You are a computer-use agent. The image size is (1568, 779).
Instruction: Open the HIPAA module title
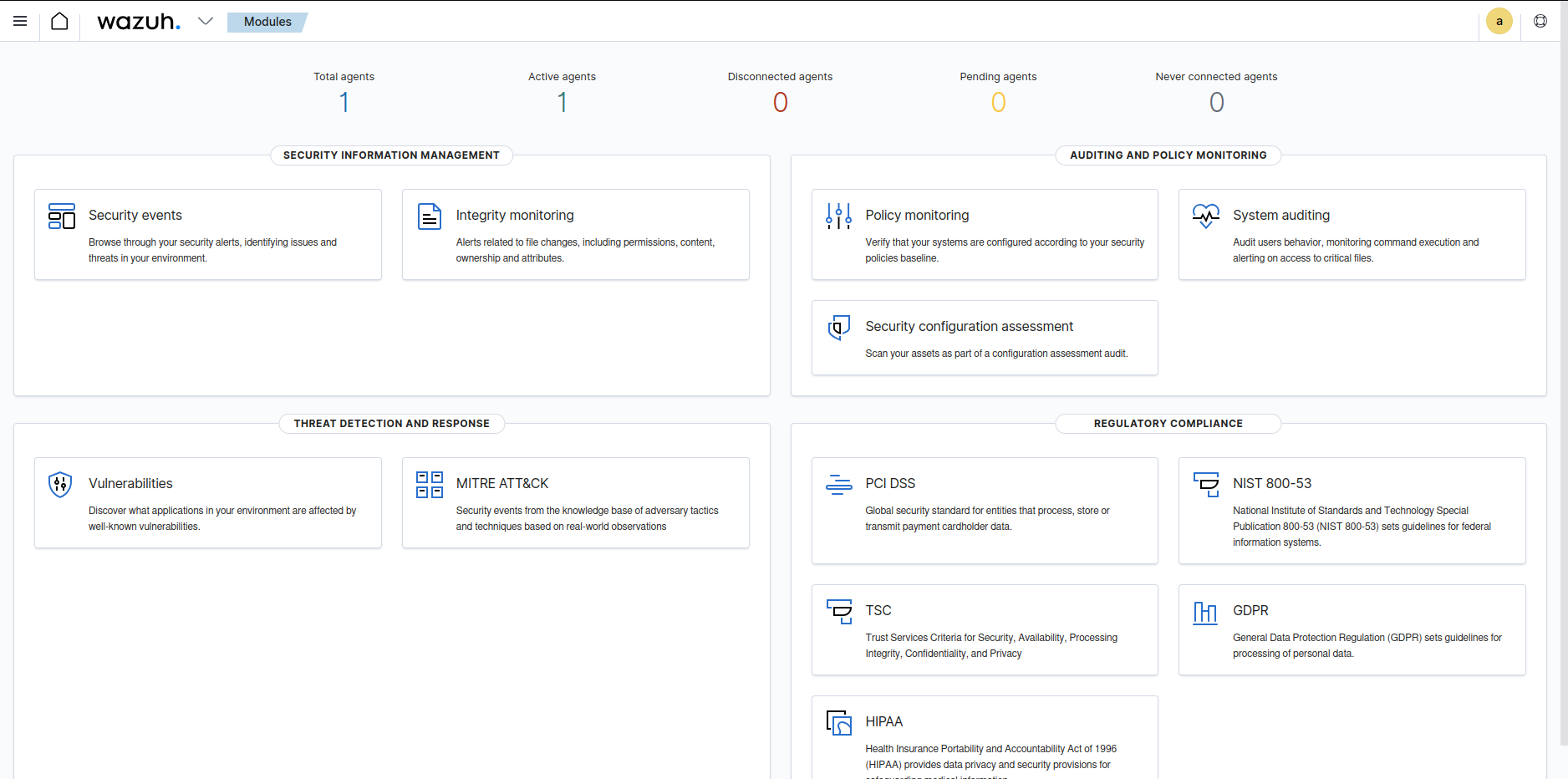coord(883,722)
